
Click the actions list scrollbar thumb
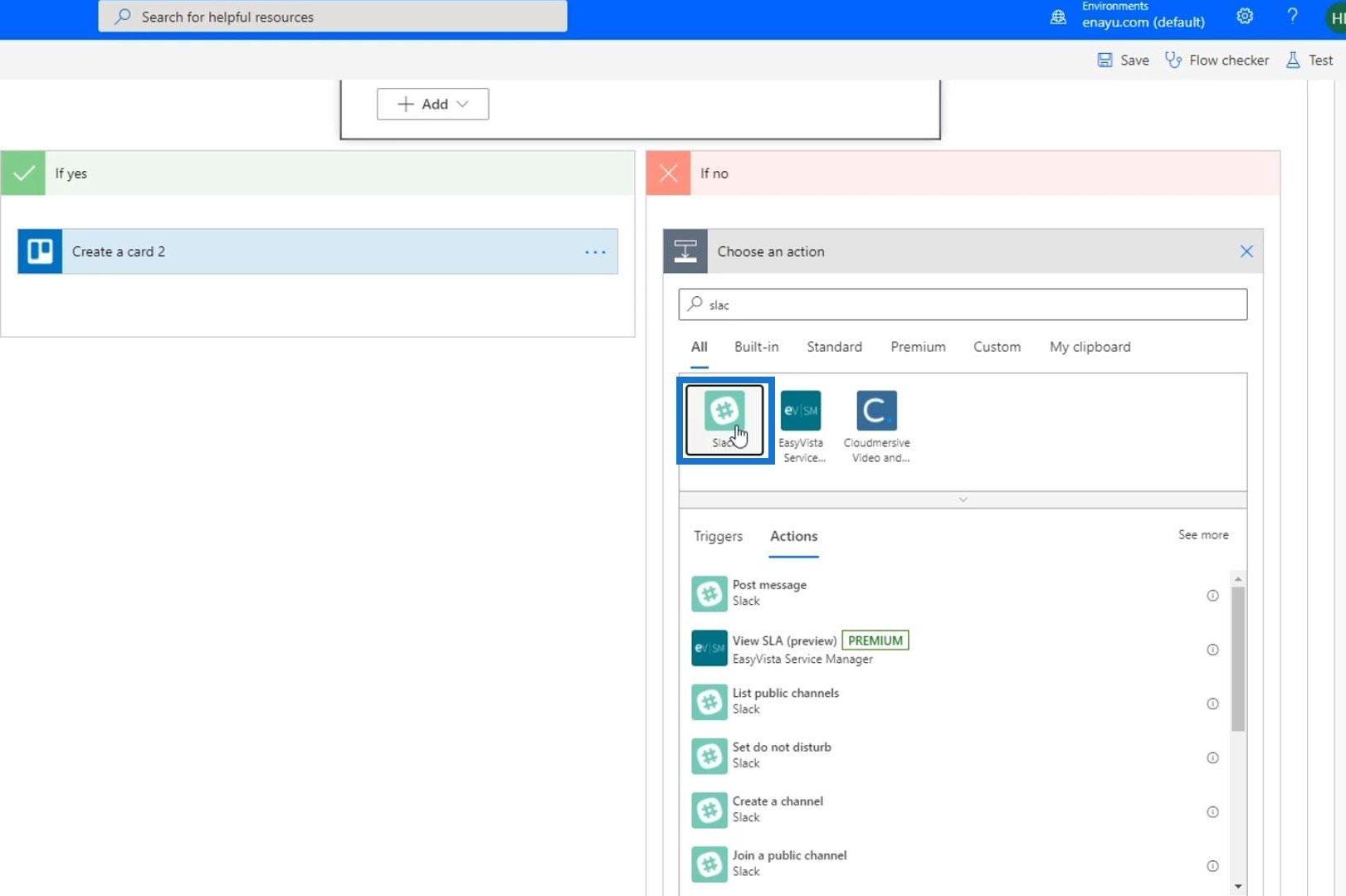point(1238,659)
